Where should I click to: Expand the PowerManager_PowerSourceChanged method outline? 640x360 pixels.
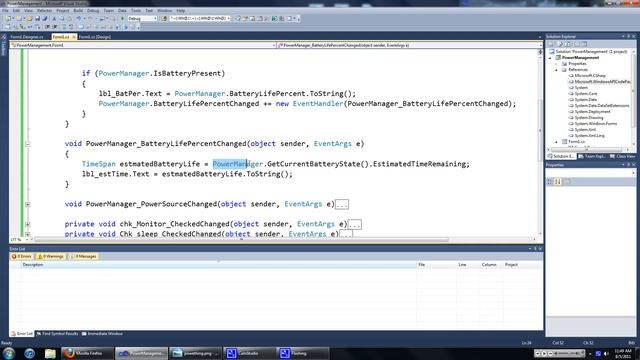click(27, 204)
